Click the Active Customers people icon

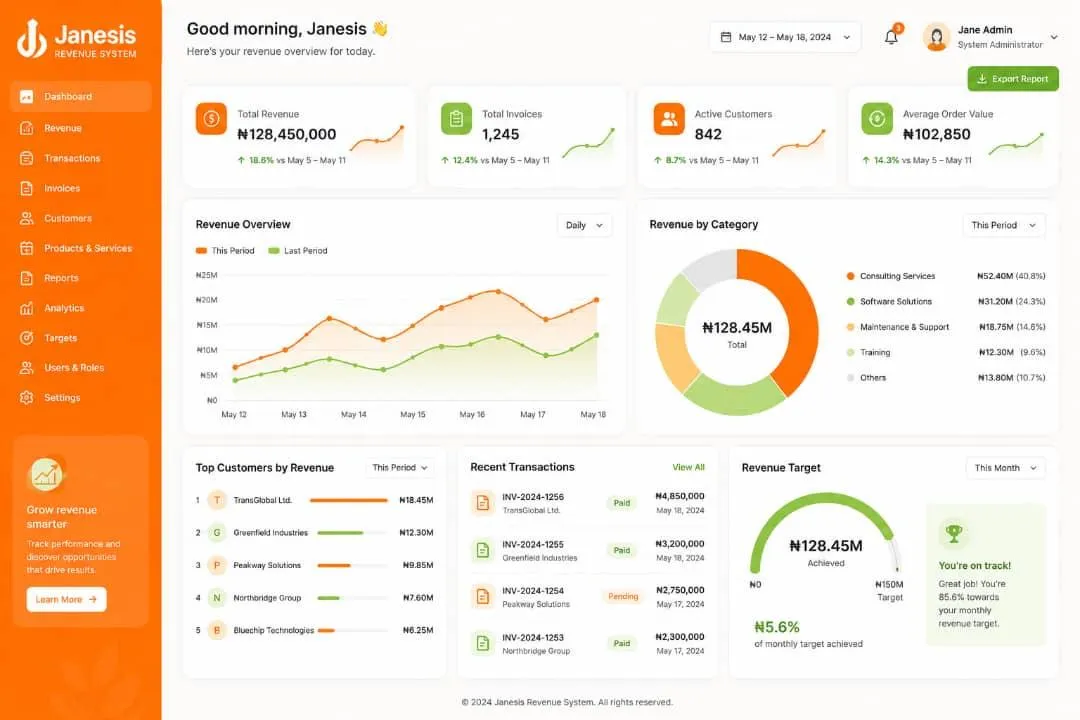[x=669, y=119]
